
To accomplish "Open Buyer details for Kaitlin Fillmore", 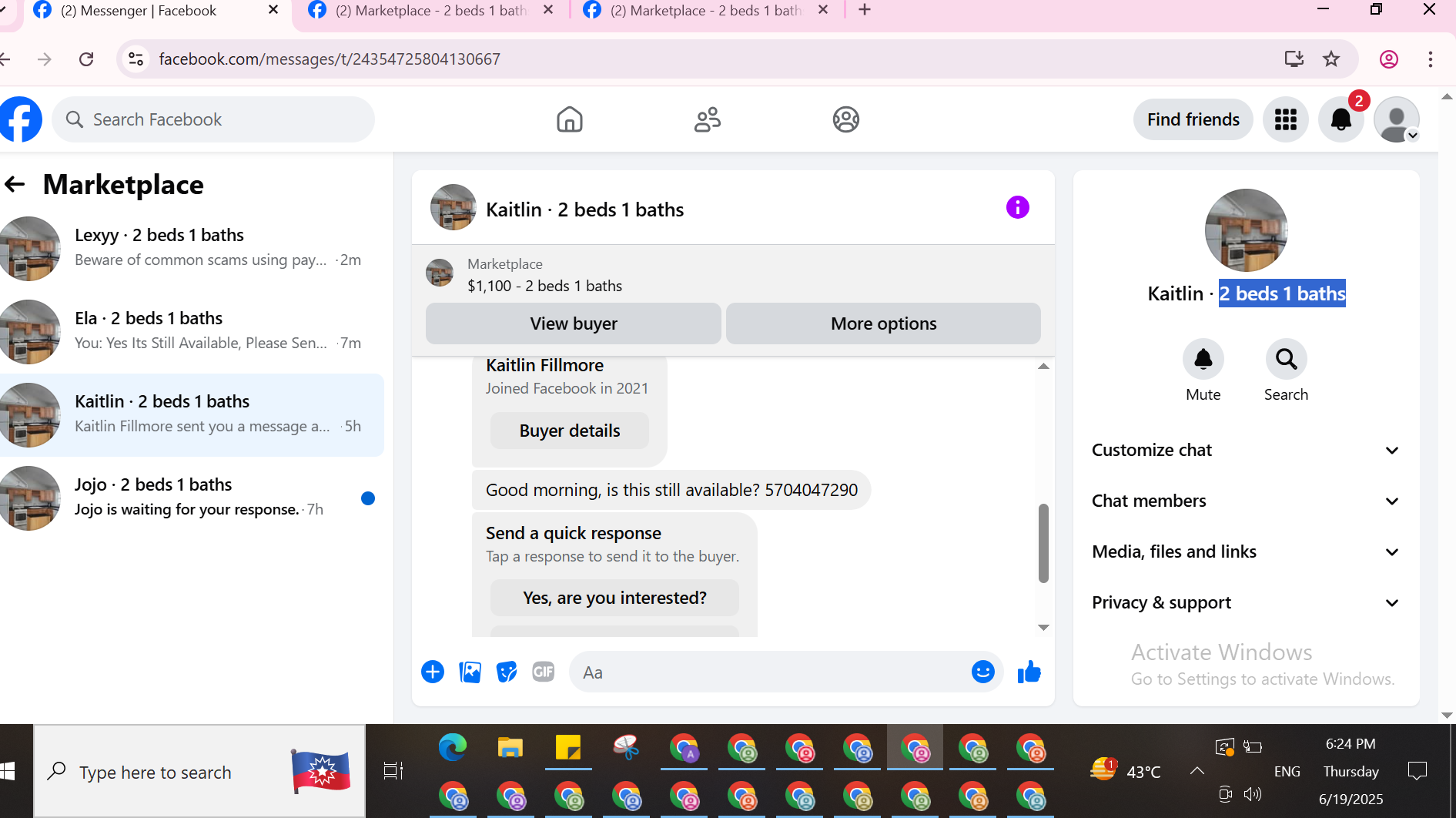I will tap(570, 431).
